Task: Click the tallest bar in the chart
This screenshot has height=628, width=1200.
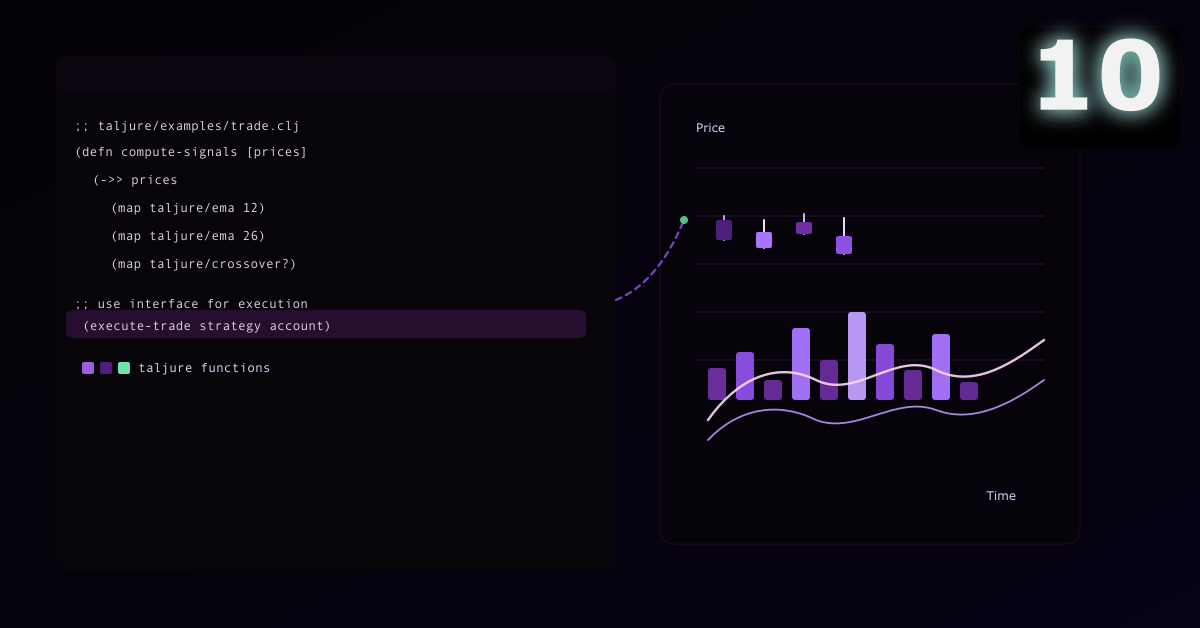Action: point(857,356)
